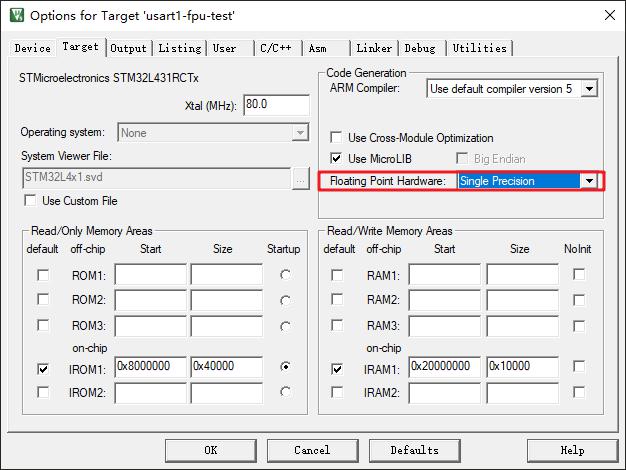Screen dimensions: 626x470
Task: Click the Cancel button
Action: [x=313, y=451]
